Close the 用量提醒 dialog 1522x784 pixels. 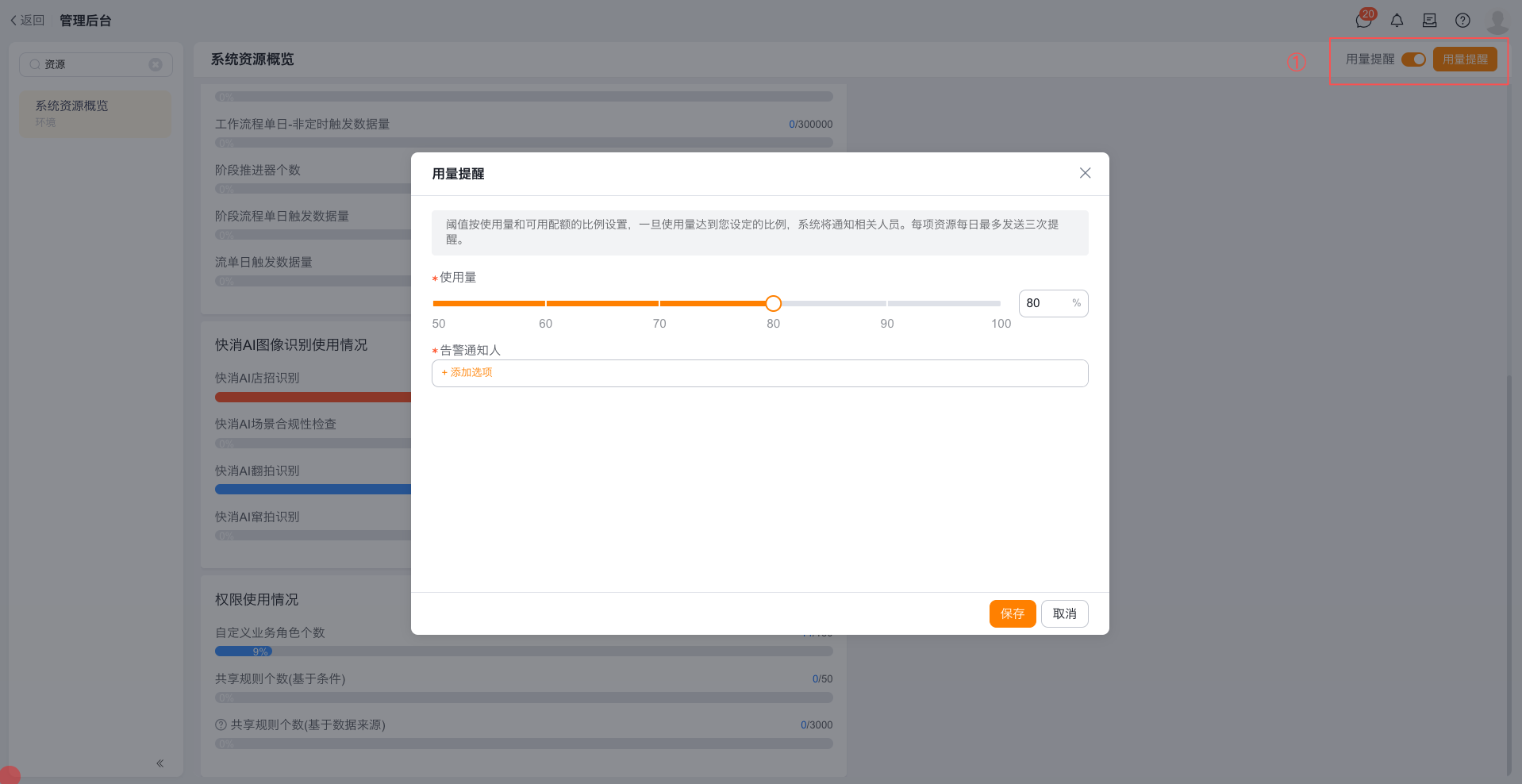tap(1085, 173)
